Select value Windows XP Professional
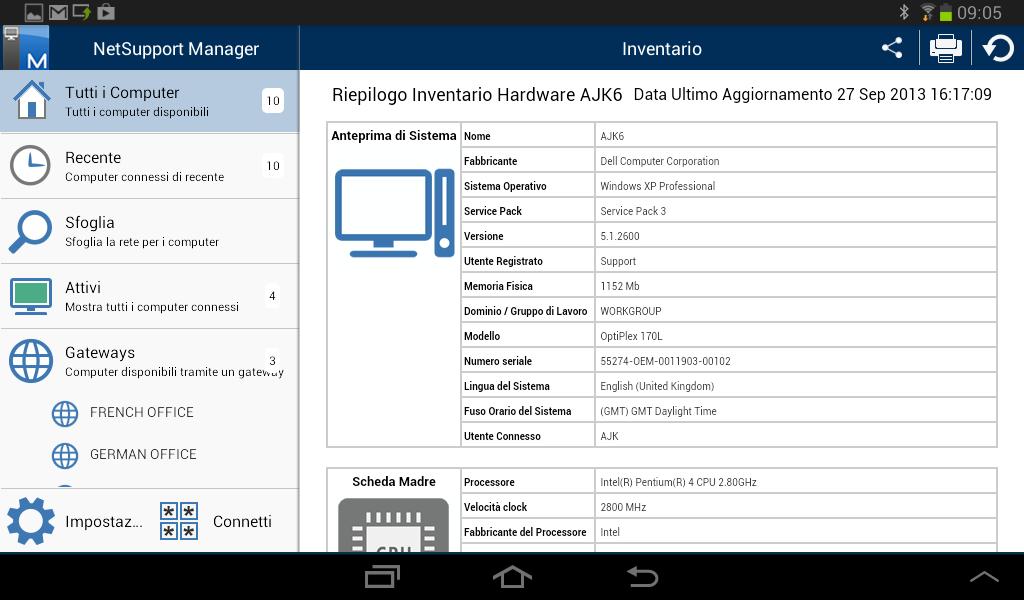 point(658,186)
